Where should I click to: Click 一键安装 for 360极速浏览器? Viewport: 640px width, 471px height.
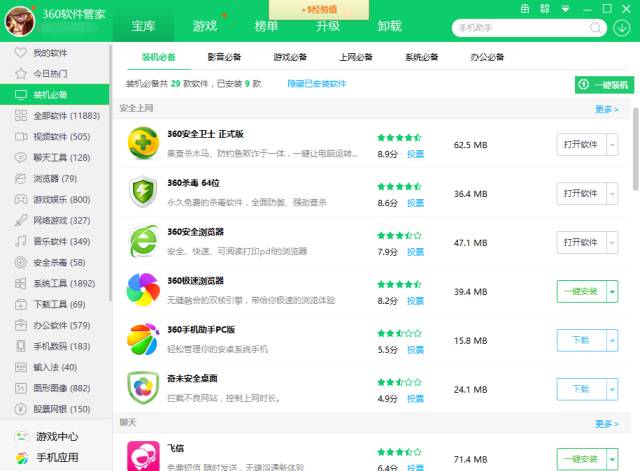coord(581,291)
